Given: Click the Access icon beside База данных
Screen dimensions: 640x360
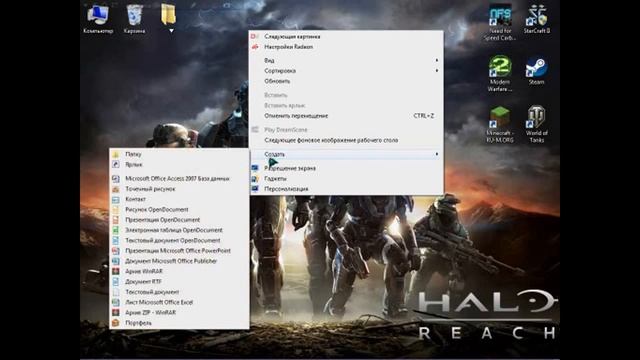Looking at the screenshot, I should click(116, 179).
